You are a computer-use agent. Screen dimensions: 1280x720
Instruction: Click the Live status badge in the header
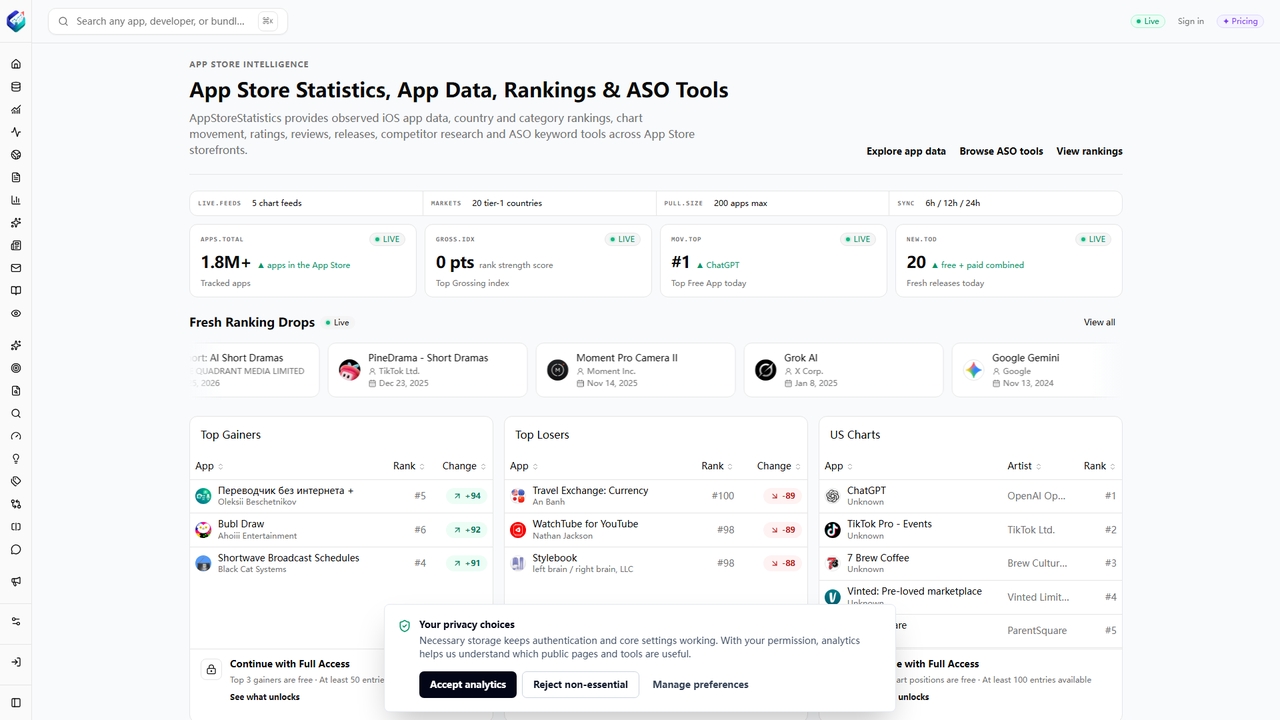[1147, 21]
